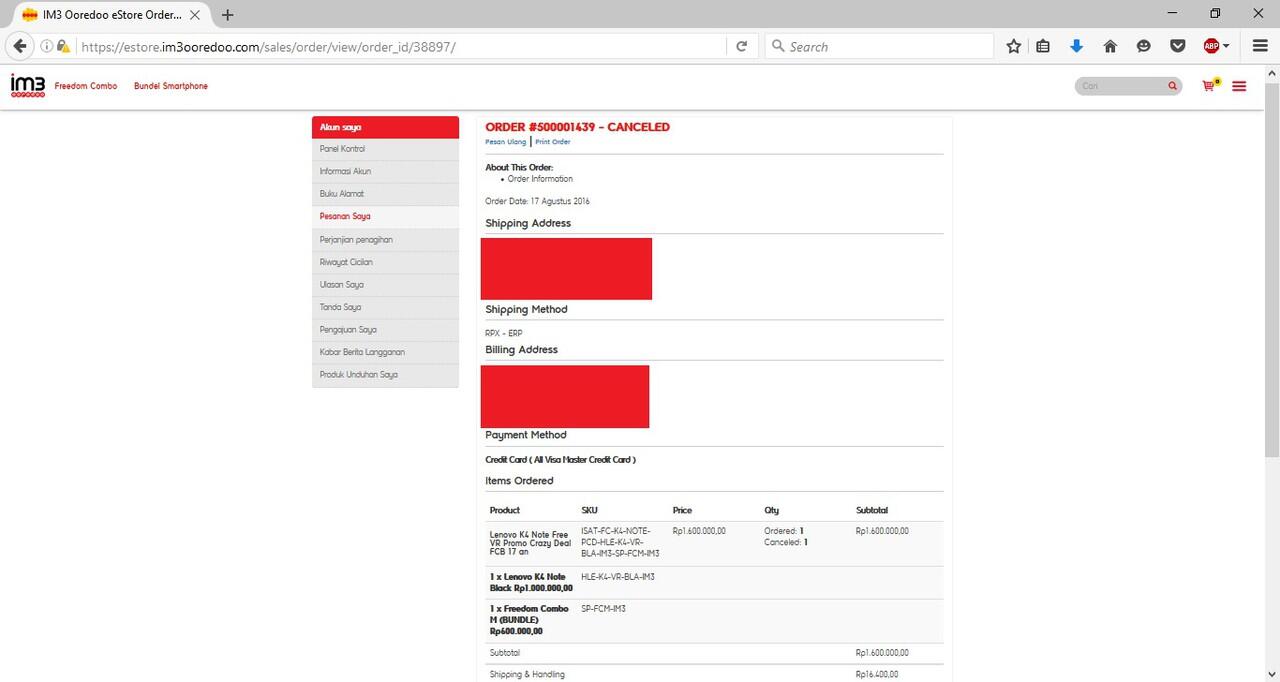Screen dimensions: 1280x682
Task: Go back to the previous page
Action: tap(20, 46)
